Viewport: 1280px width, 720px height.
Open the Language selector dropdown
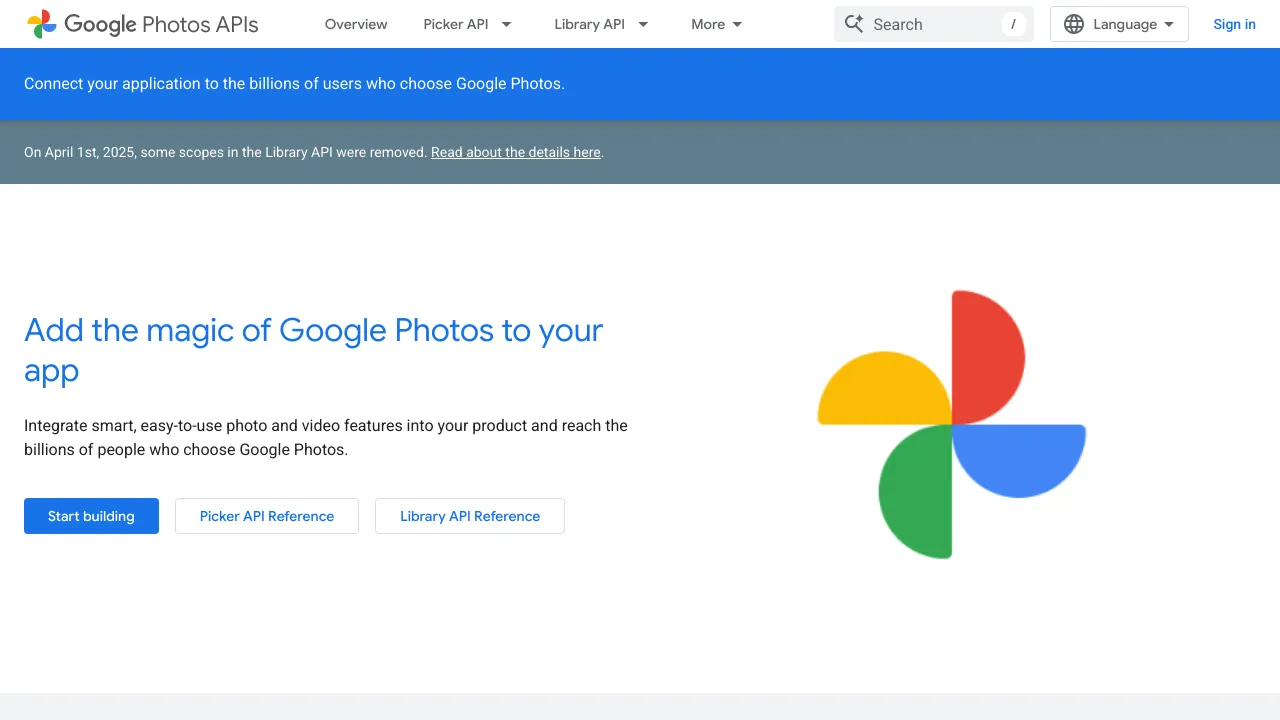[x=1119, y=24]
